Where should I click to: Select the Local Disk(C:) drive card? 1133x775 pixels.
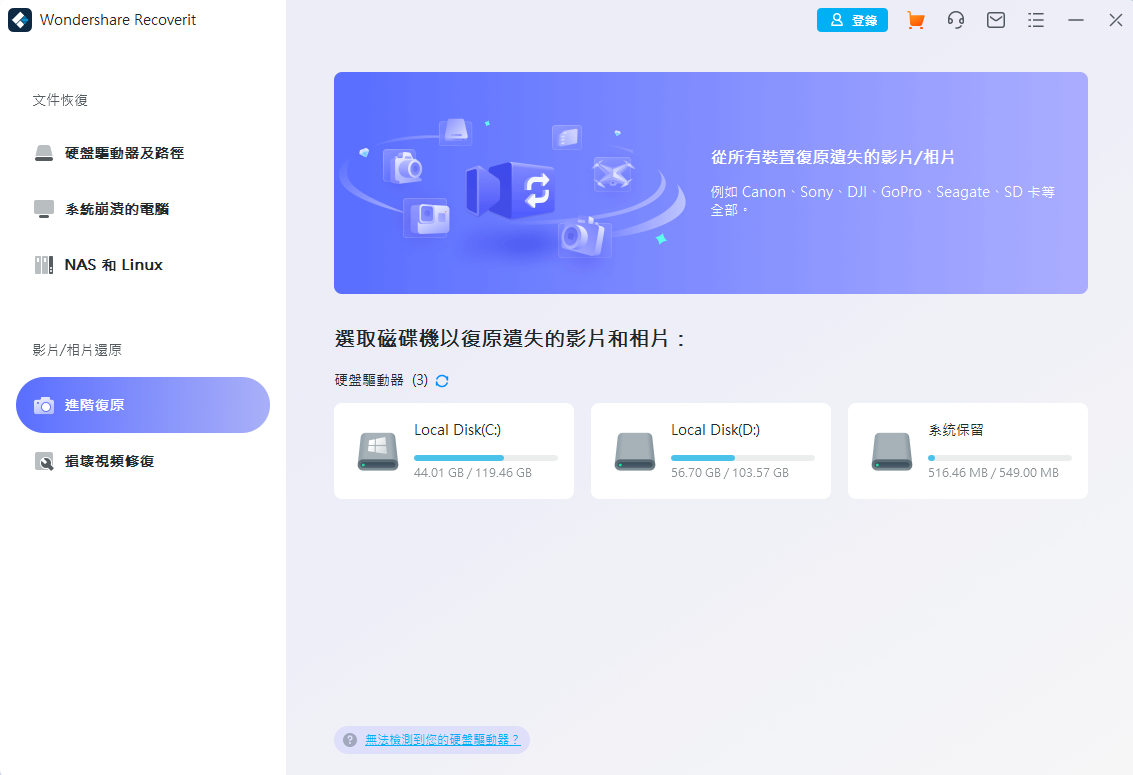point(454,451)
